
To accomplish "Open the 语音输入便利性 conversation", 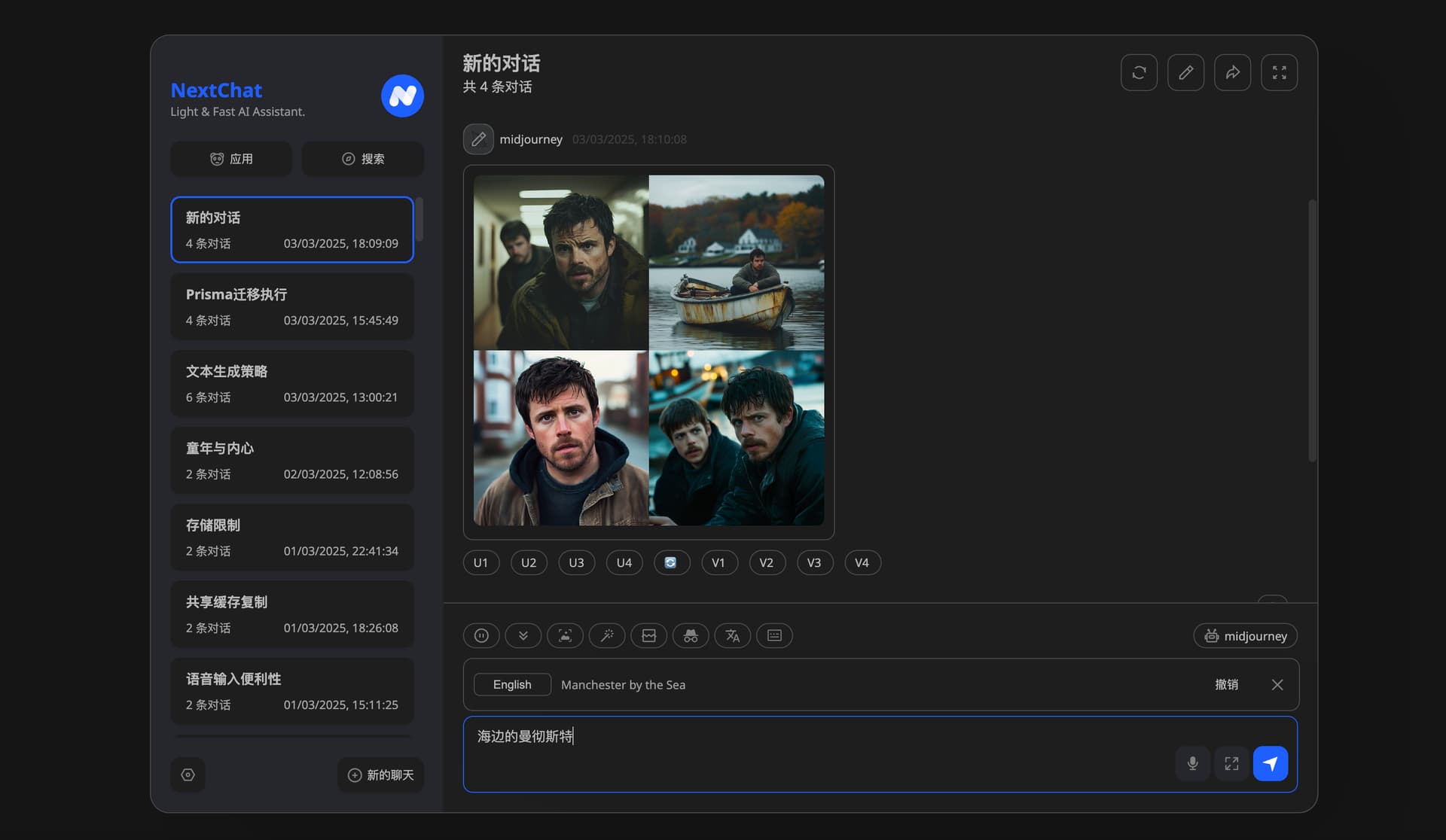I will click(x=292, y=691).
